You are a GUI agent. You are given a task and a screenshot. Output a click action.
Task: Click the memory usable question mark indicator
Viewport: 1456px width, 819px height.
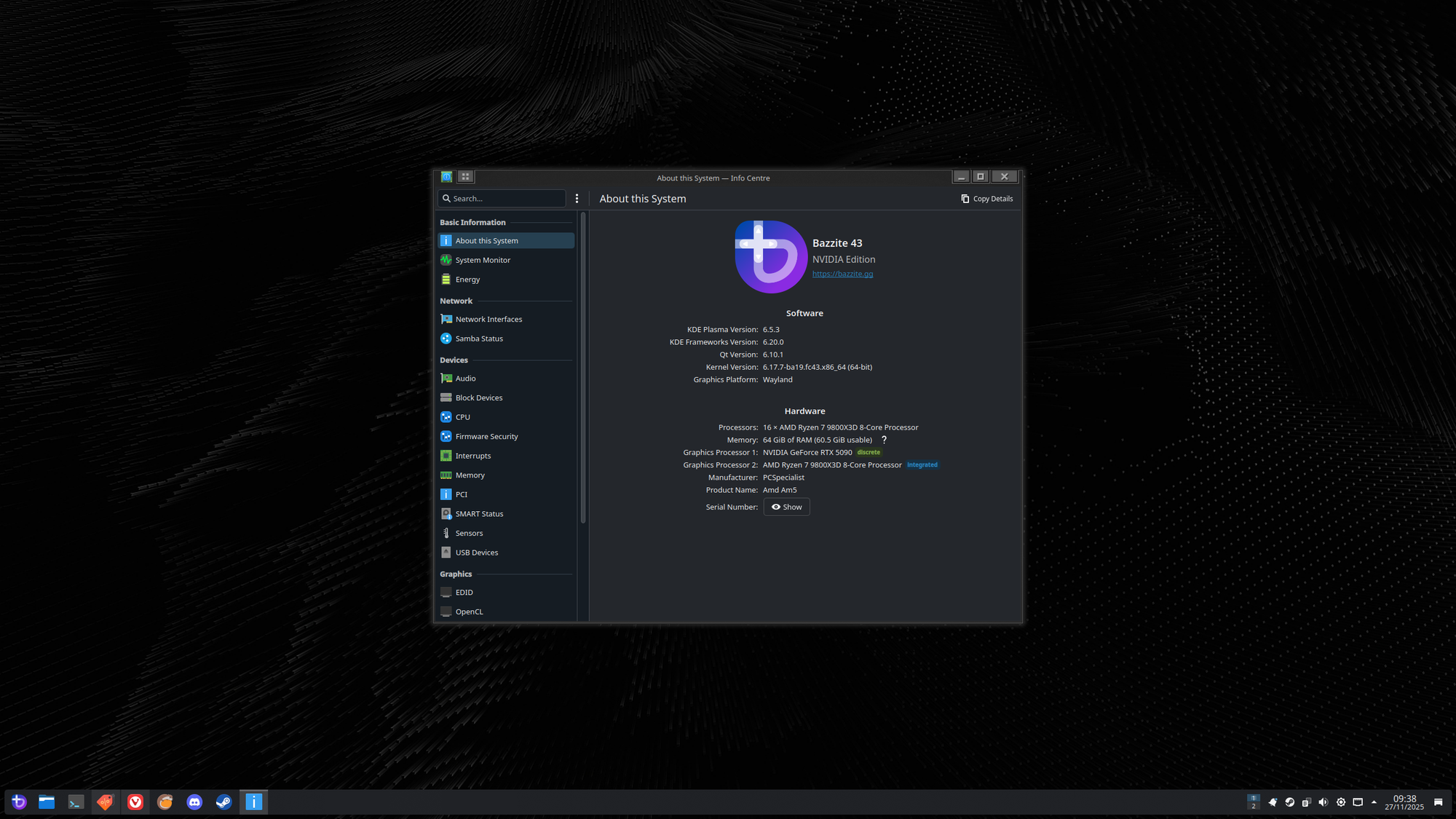[x=883, y=440]
